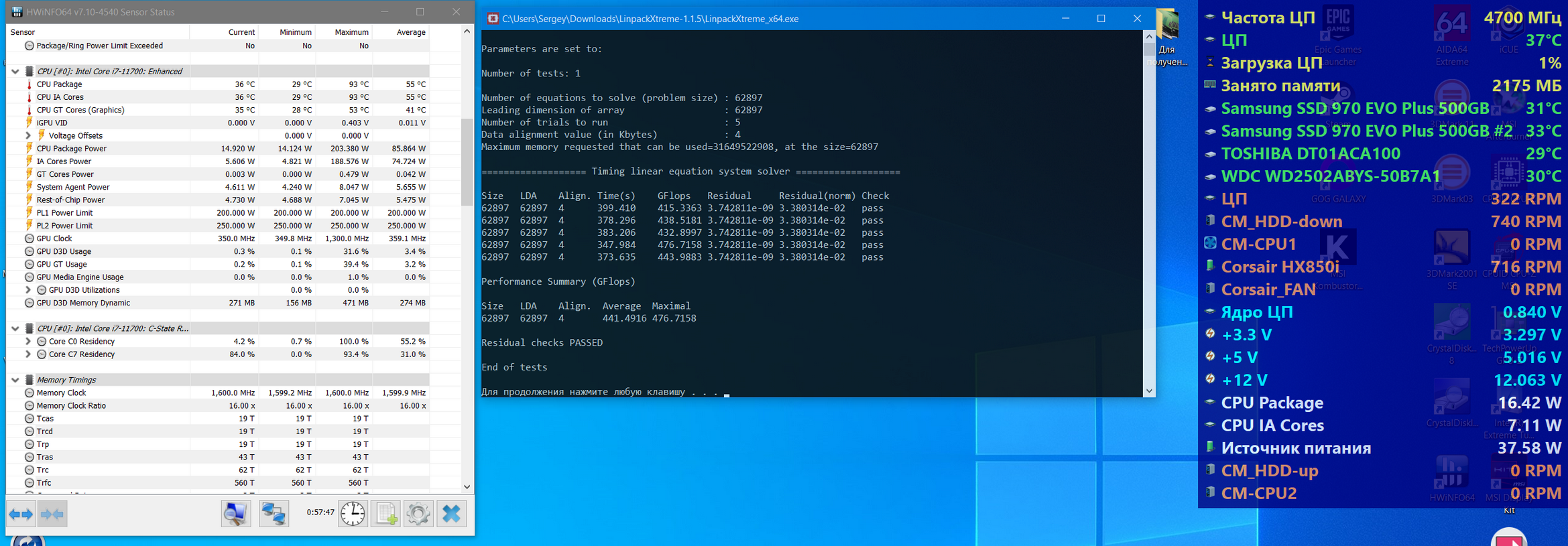Click the Current column header
The height and width of the screenshot is (546, 1568).
point(225,32)
